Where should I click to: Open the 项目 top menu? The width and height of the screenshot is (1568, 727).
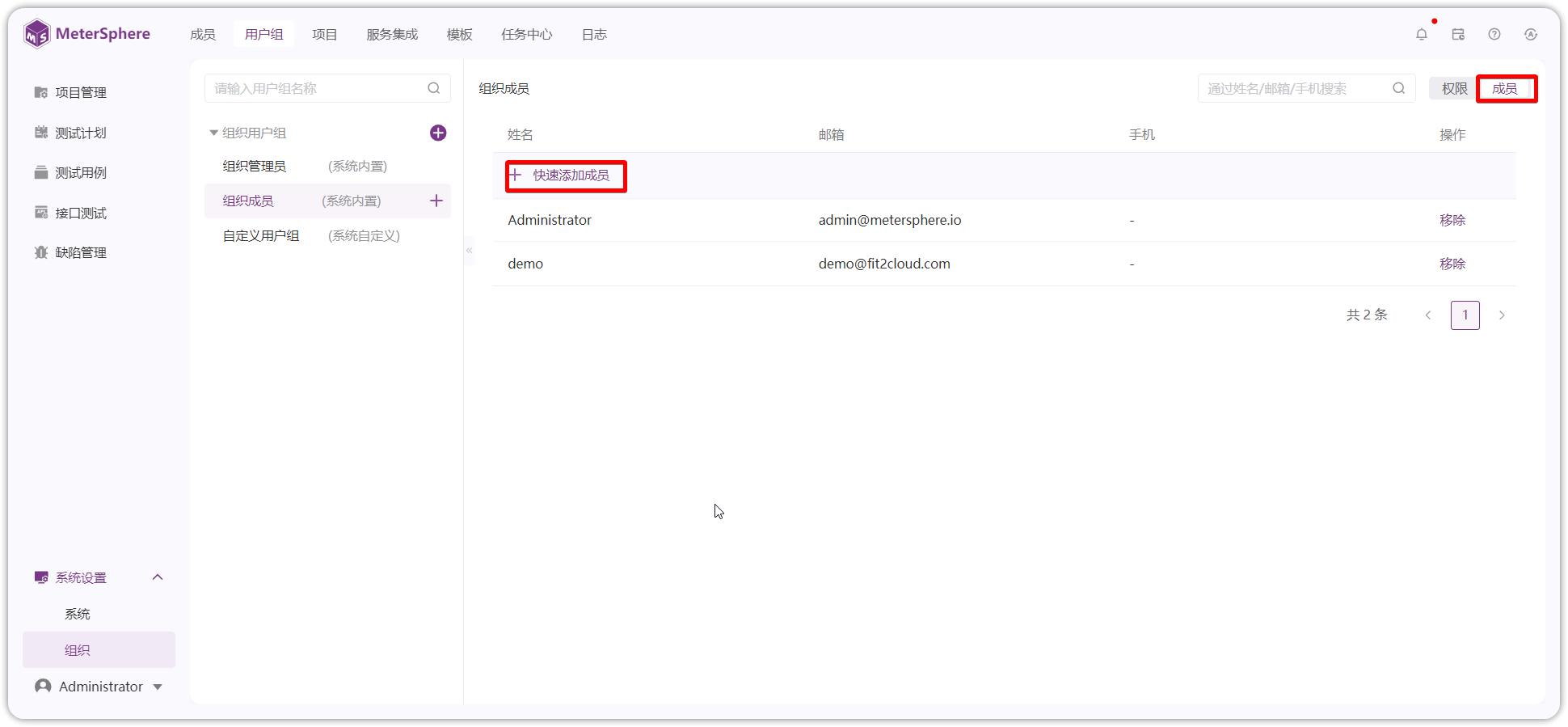325,34
